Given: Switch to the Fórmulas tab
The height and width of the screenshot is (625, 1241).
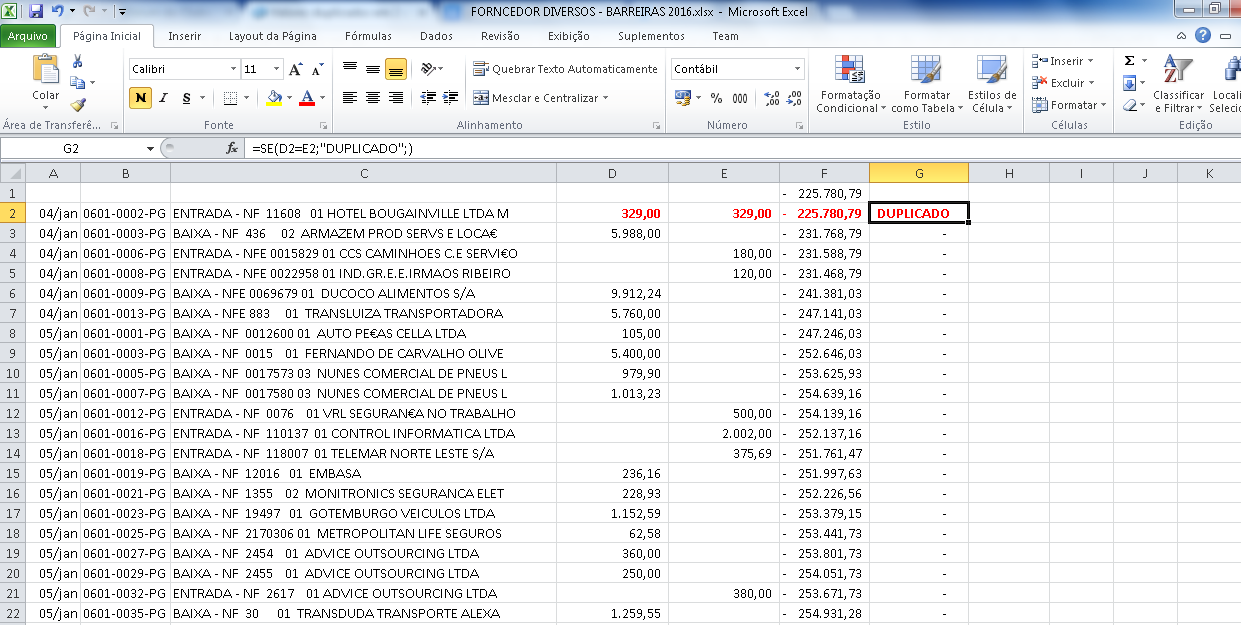Looking at the screenshot, I should (x=368, y=36).
